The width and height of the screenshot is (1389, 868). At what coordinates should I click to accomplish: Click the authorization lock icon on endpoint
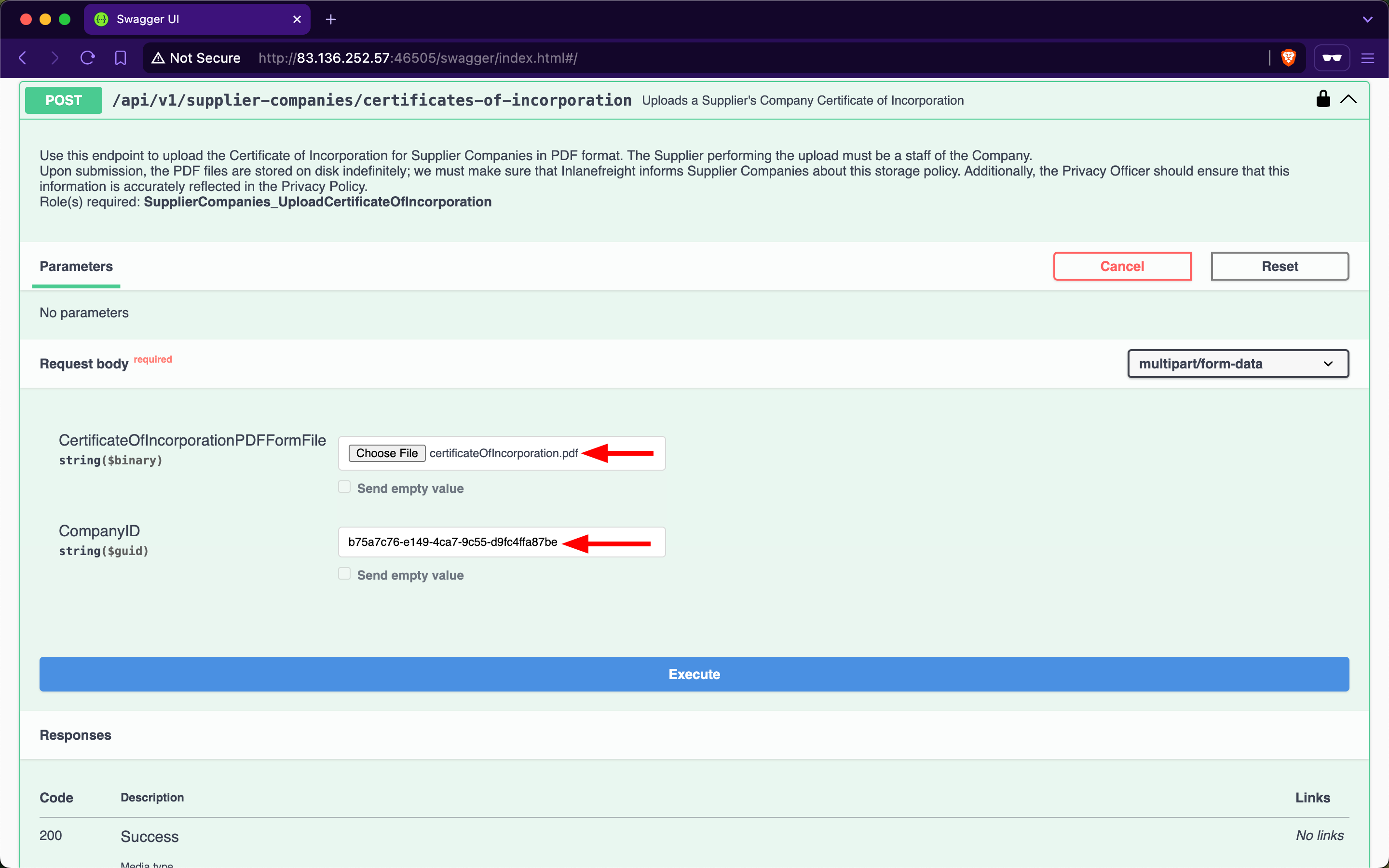click(1323, 99)
